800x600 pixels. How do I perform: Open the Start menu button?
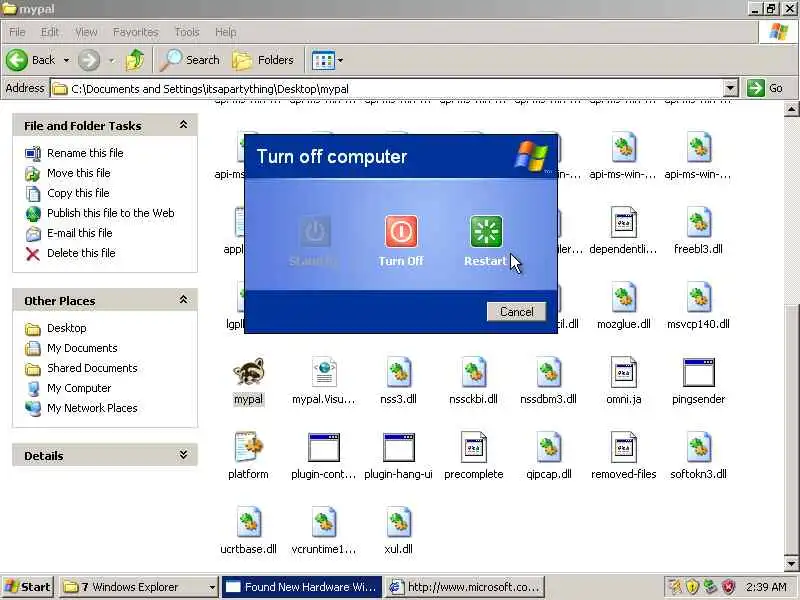pos(28,587)
